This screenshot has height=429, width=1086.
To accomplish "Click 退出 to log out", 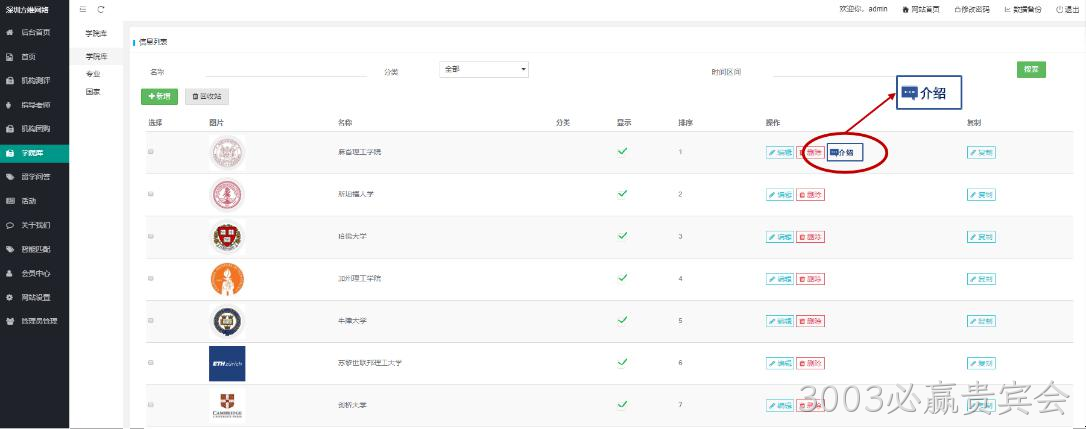I will pos(1068,10).
